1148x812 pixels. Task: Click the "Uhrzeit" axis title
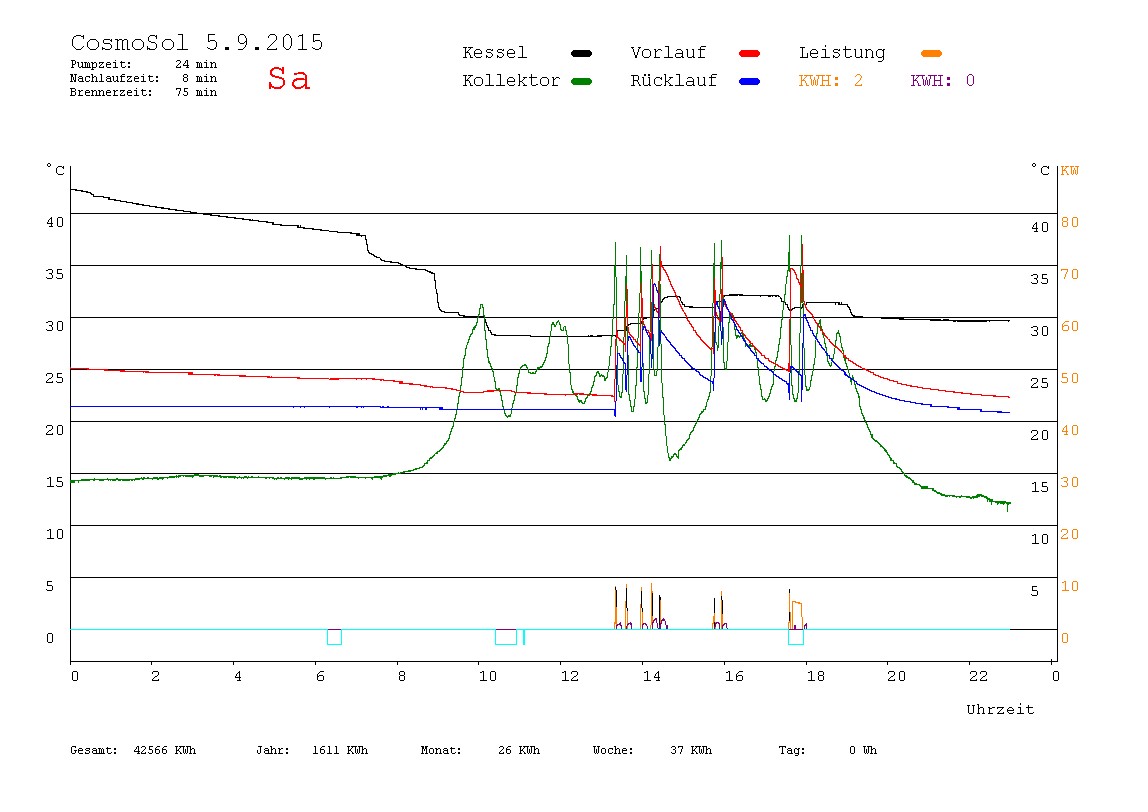(1000, 709)
